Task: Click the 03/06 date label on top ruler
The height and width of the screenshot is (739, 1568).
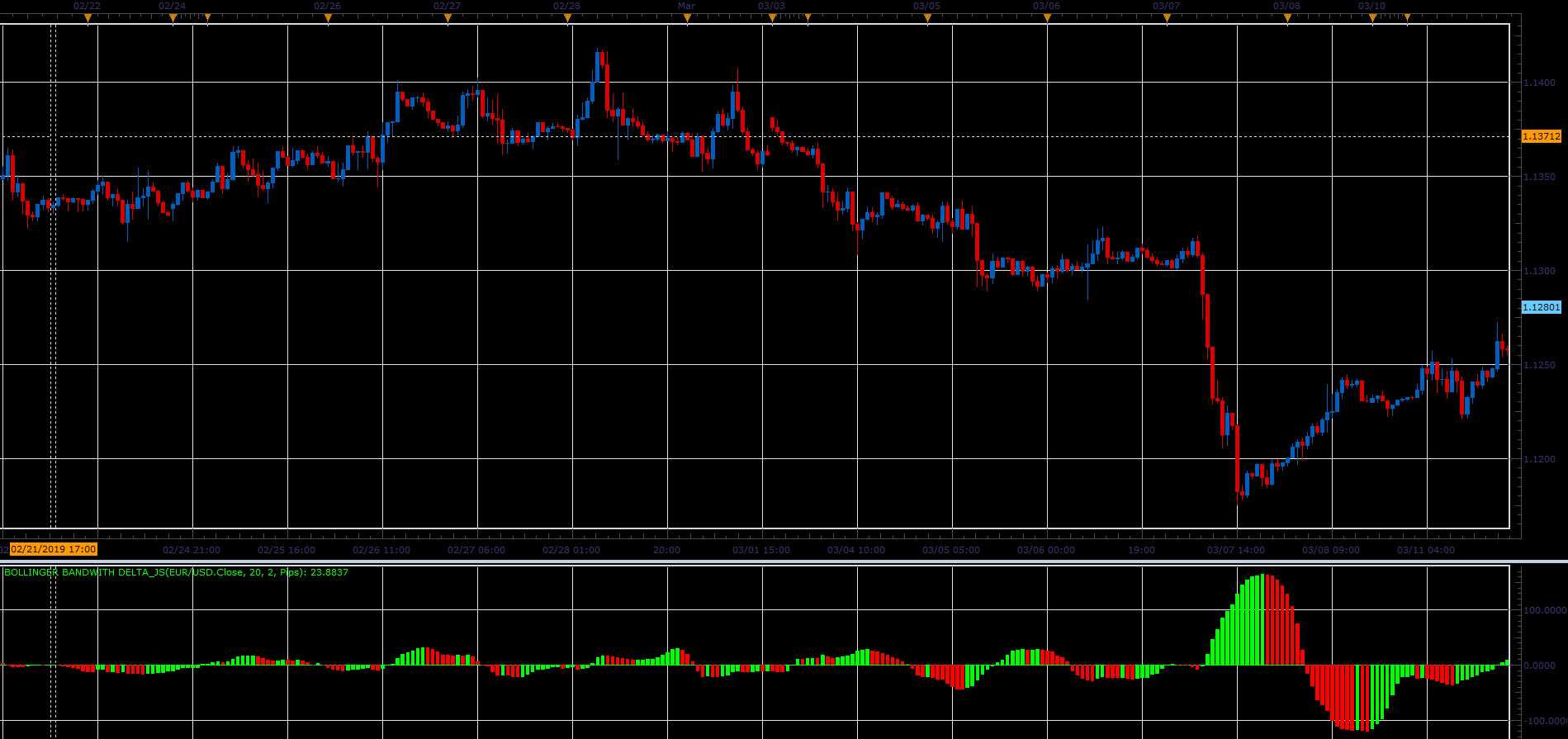Action: pos(1047,6)
